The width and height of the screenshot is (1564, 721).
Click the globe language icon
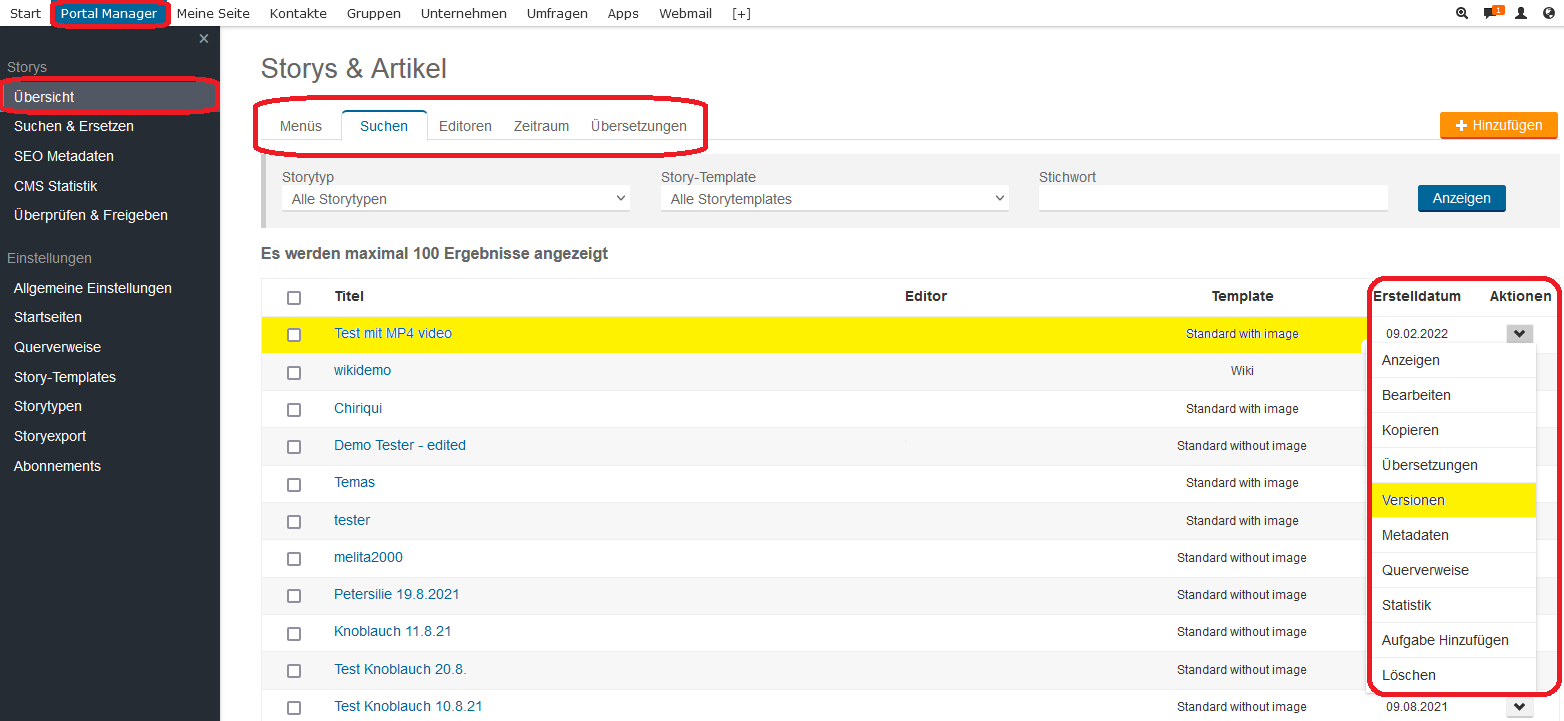(x=1549, y=13)
